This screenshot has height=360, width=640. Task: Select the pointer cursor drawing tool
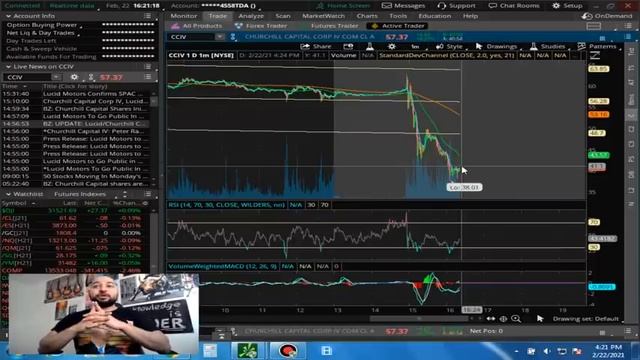point(540,318)
